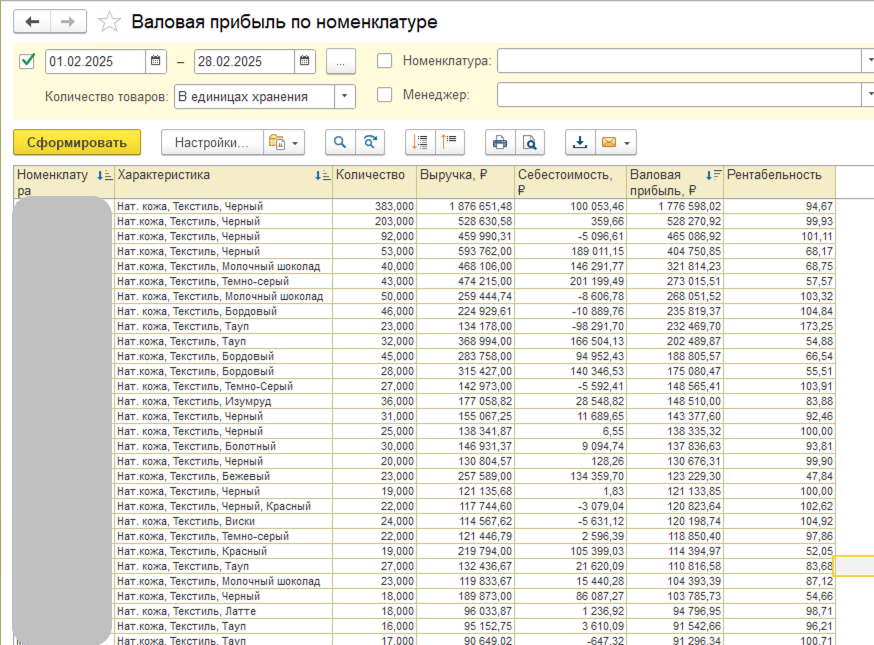Click the find magnifier icon in toolbar

(341, 143)
